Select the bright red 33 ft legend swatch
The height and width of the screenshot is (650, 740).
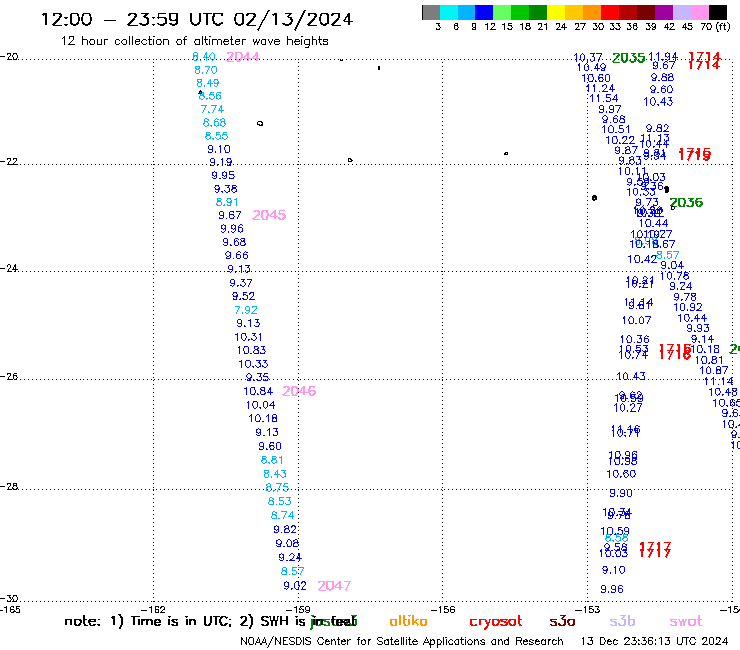[610, 12]
